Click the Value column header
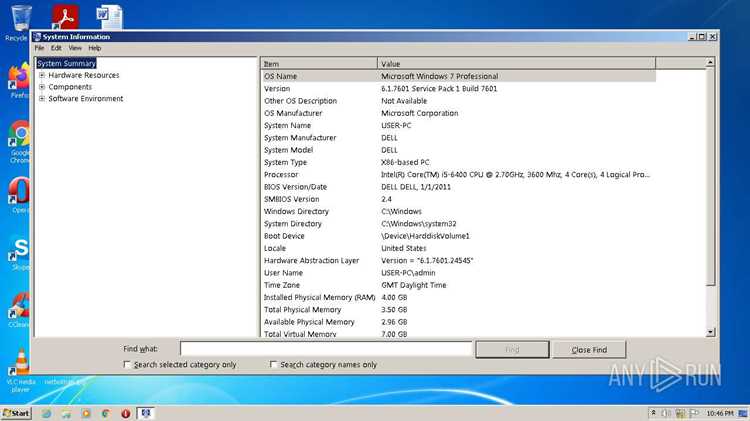 tap(517, 64)
